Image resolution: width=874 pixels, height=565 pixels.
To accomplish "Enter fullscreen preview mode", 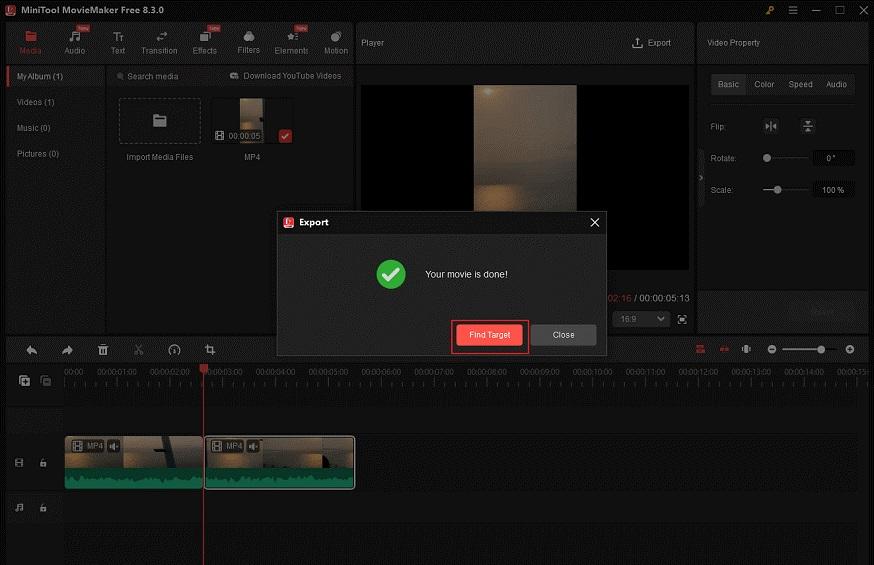I will point(682,319).
